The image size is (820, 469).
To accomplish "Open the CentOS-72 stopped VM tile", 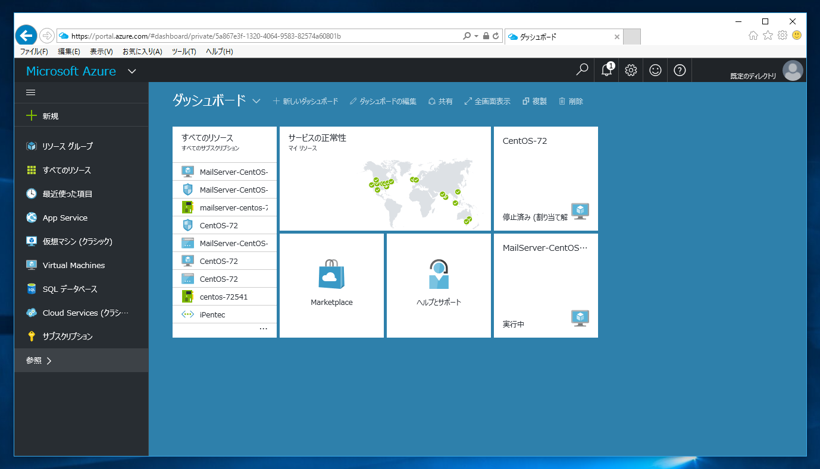I will tap(545, 178).
